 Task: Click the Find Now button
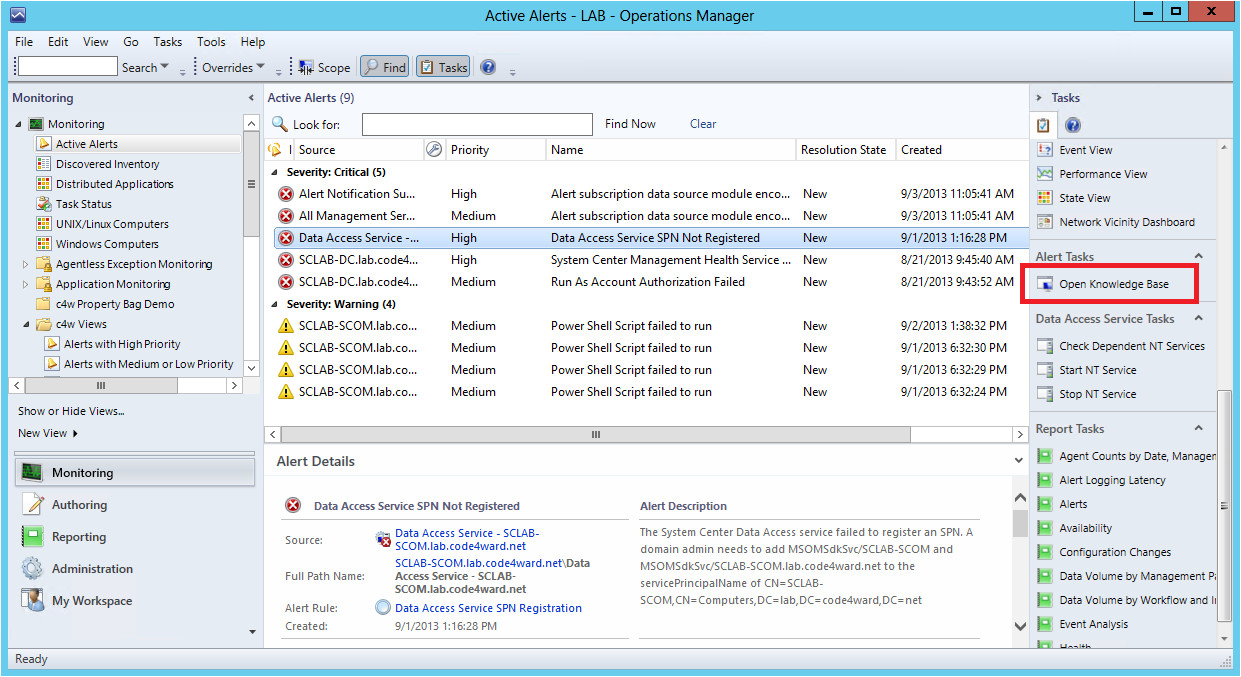tap(630, 124)
